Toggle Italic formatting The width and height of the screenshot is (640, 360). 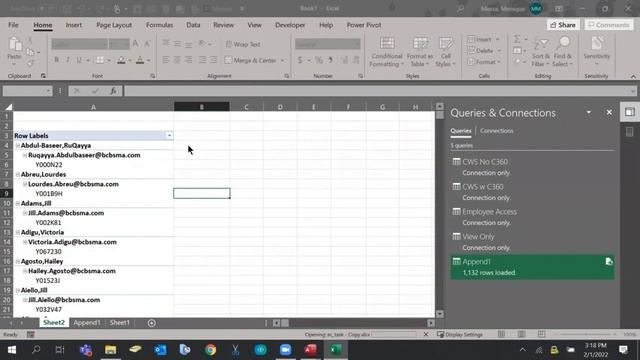click(67, 60)
